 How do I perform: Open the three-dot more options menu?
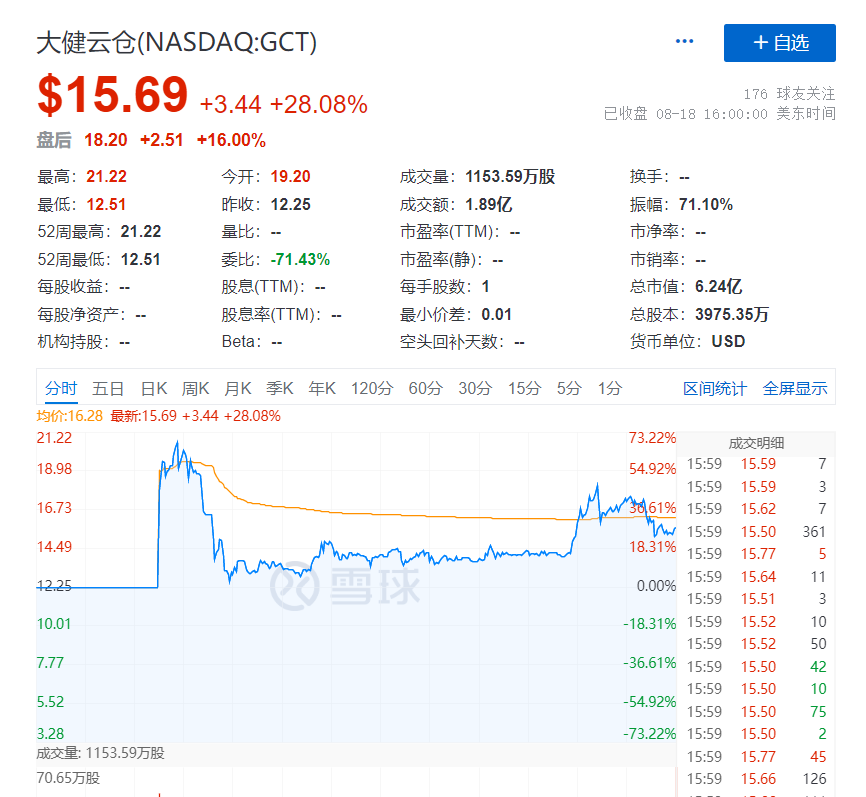[684, 41]
